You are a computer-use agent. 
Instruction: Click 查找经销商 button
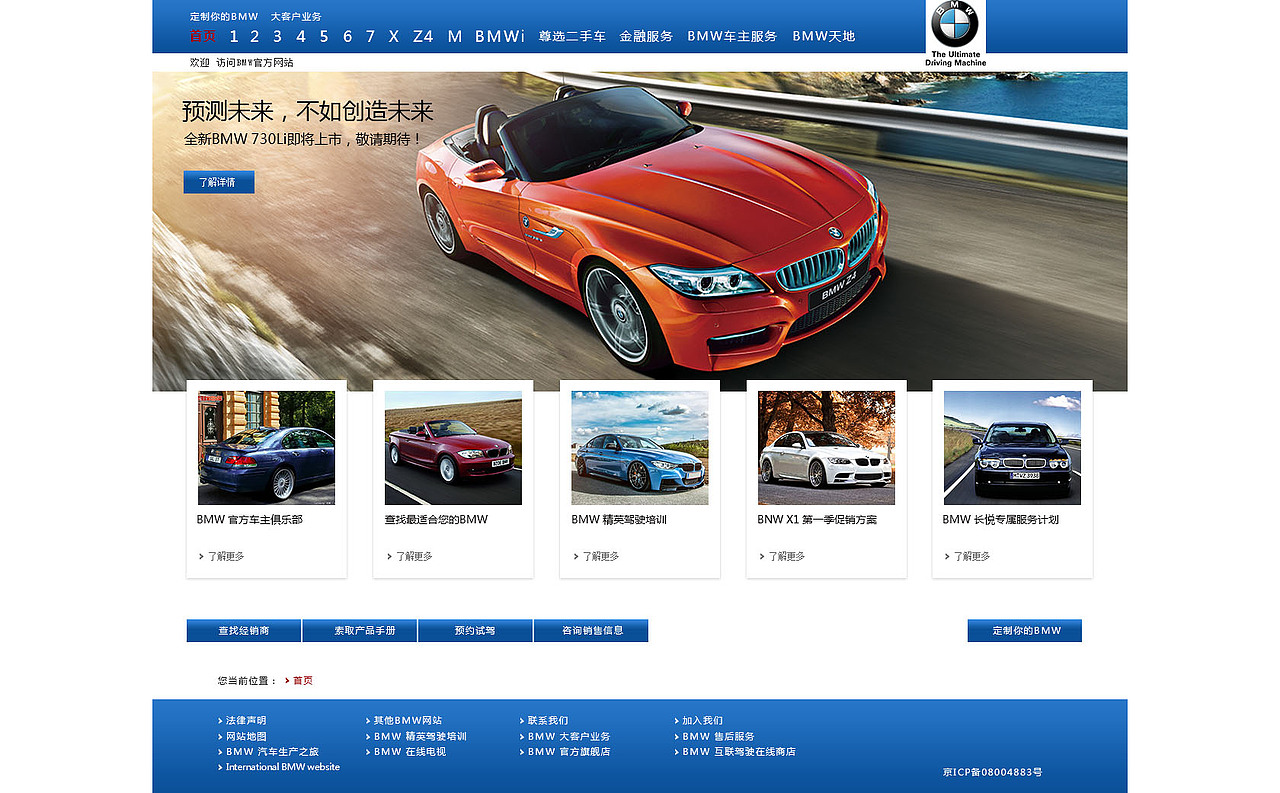tap(244, 631)
